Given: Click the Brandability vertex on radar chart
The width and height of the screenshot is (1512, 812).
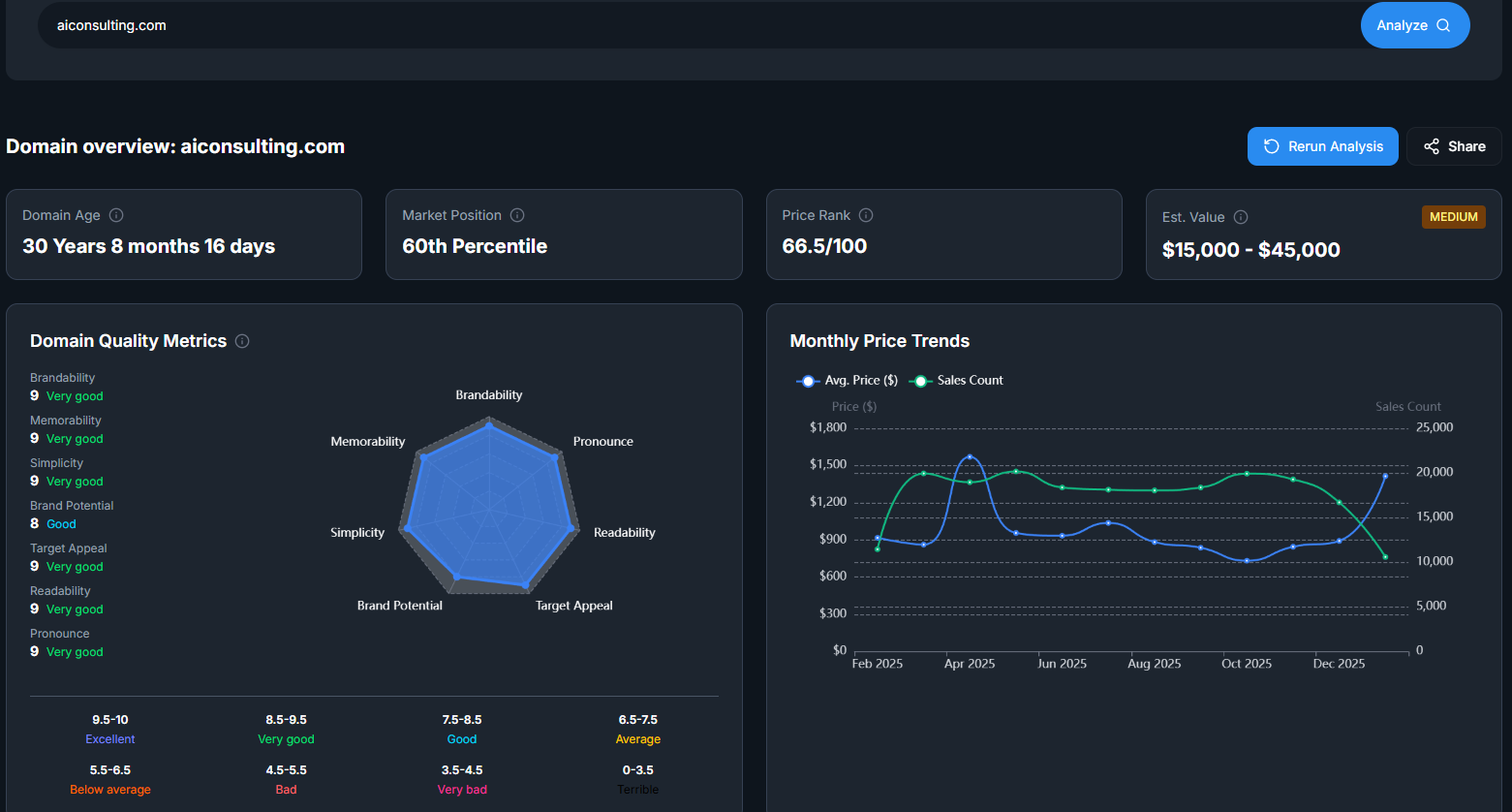Looking at the screenshot, I should 489,424.
